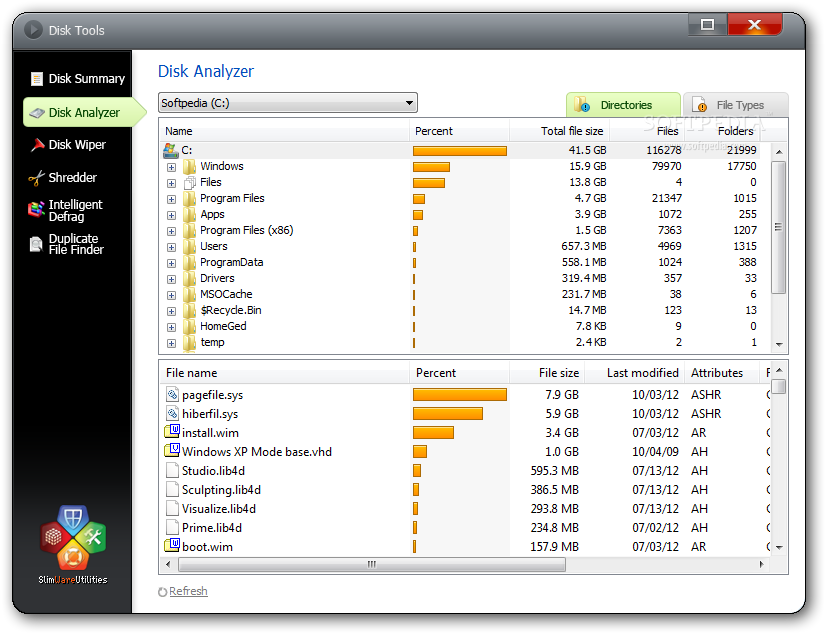826x634 pixels.
Task: Click the pagefile.sys file icon
Action: (x=172, y=394)
